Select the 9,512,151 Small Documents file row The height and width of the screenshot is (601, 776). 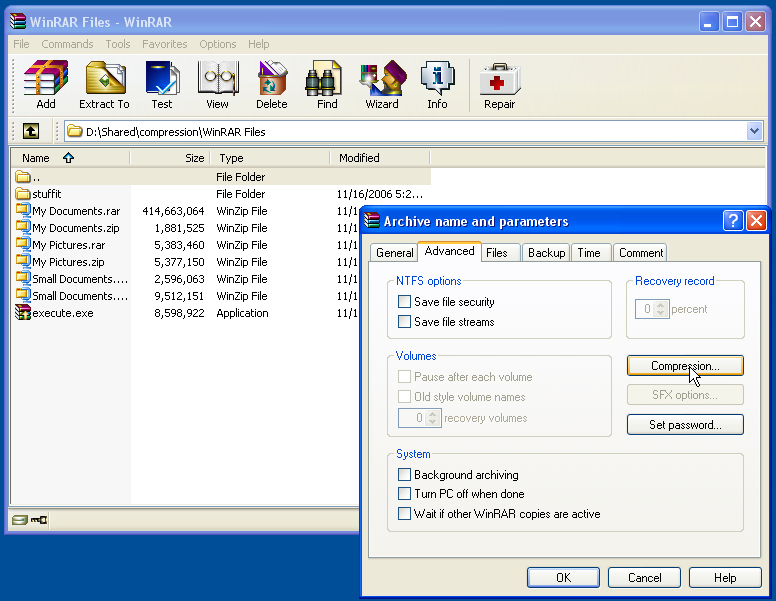click(x=186, y=296)
